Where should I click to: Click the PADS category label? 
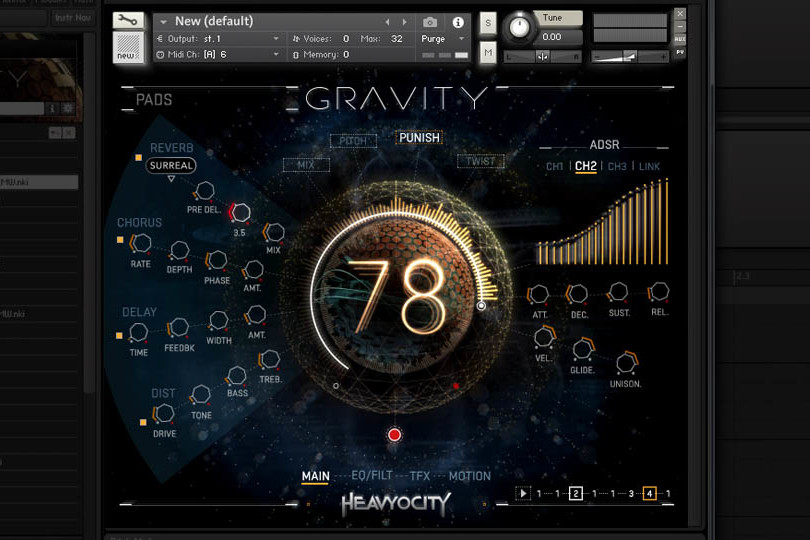coord(154,99)
